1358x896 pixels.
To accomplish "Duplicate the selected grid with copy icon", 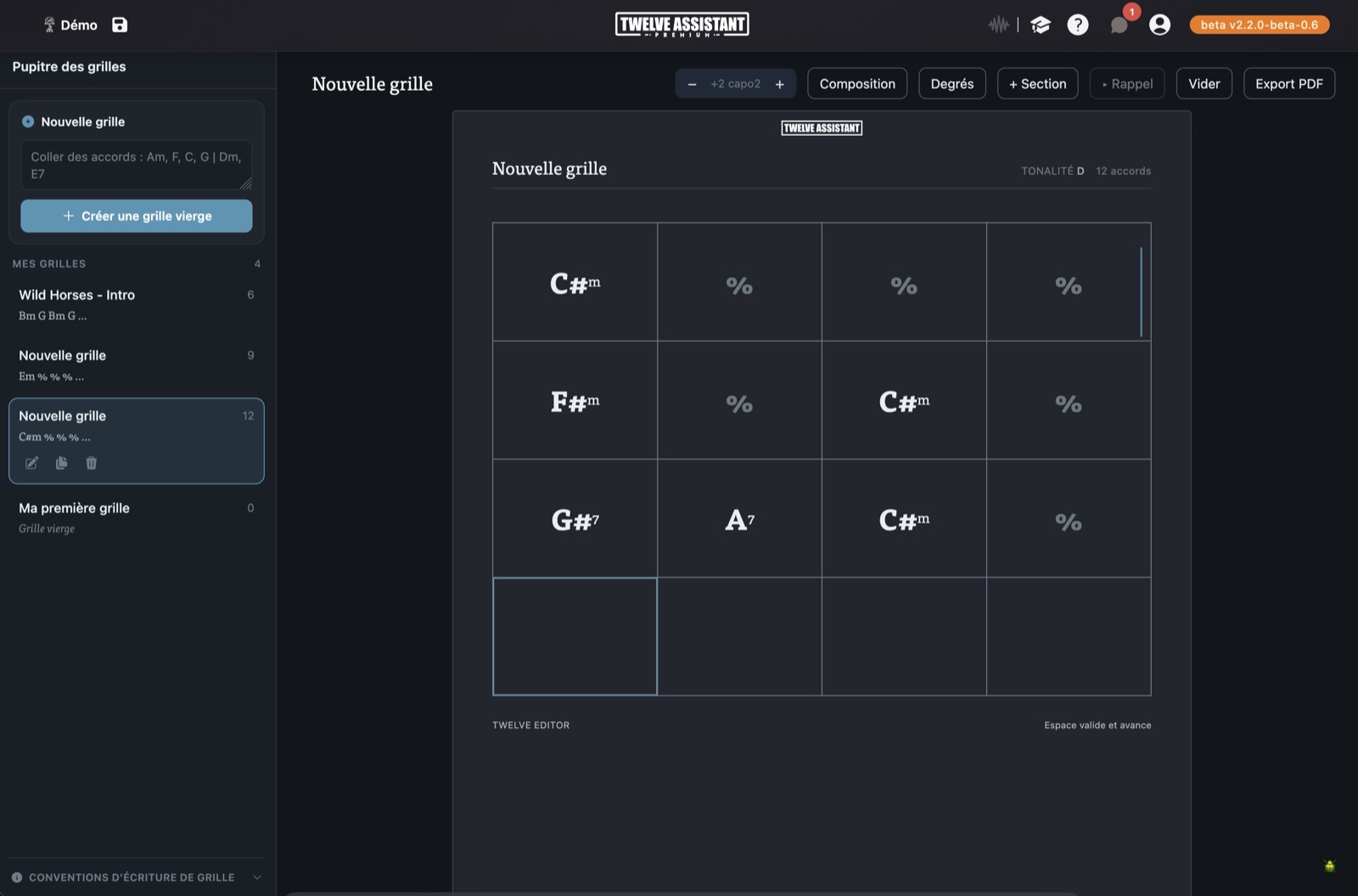I will 61,462.
